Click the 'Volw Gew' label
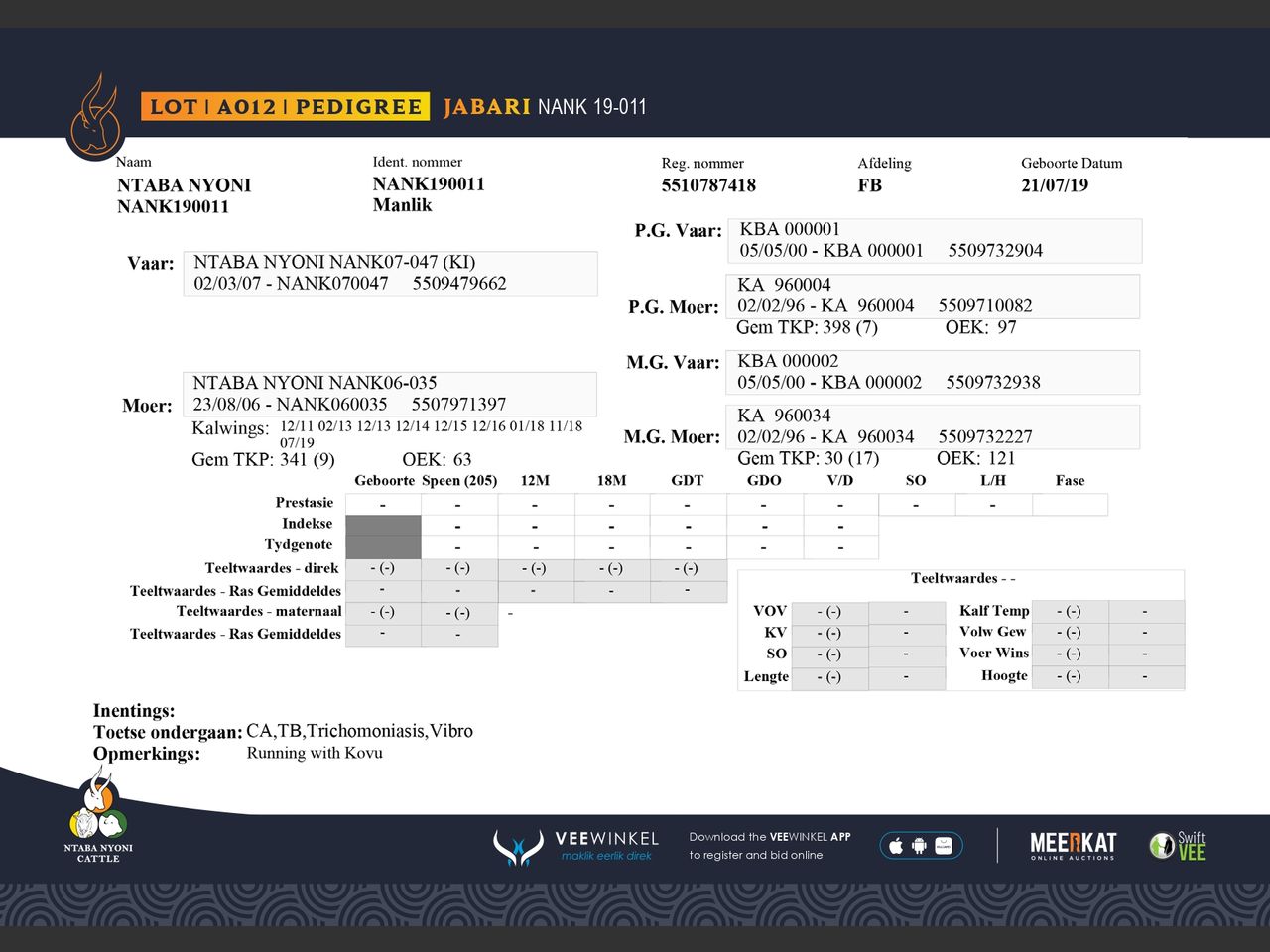This screenshot has width=1270, height=952. 992,632
